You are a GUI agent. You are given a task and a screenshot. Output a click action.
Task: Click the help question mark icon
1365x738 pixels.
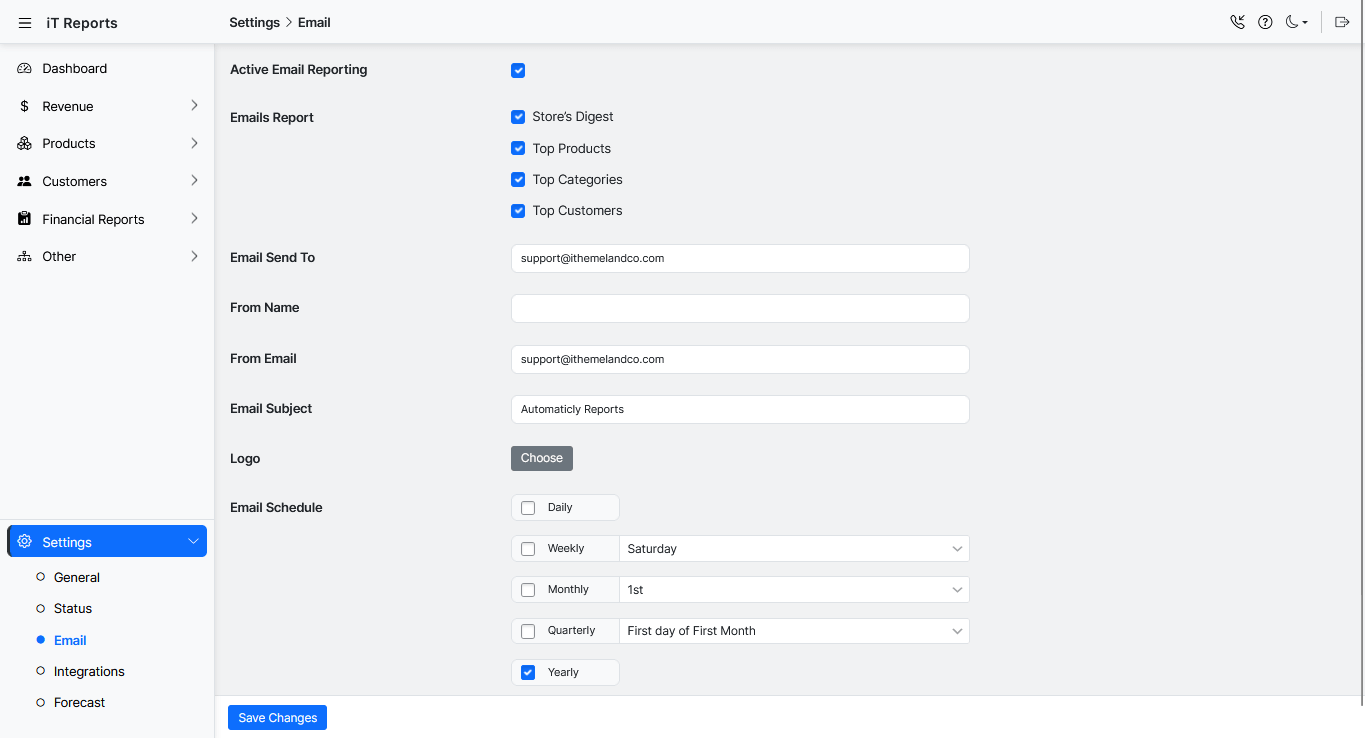(x=1265, y=22)
